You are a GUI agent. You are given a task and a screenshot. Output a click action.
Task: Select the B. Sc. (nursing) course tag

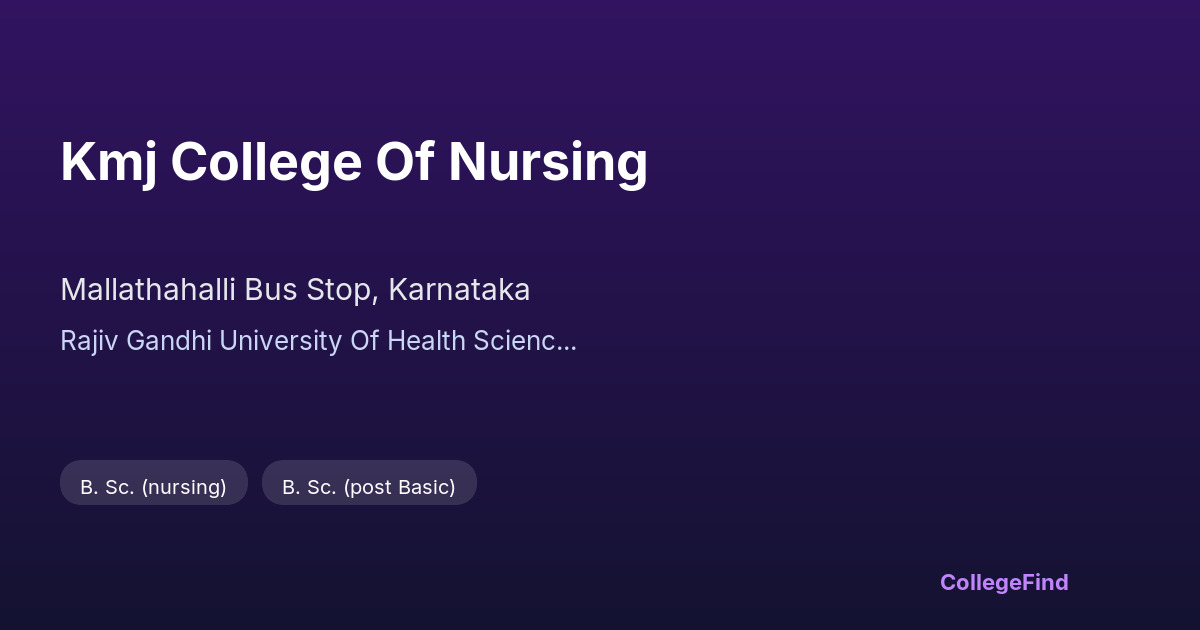coord(153,487)
